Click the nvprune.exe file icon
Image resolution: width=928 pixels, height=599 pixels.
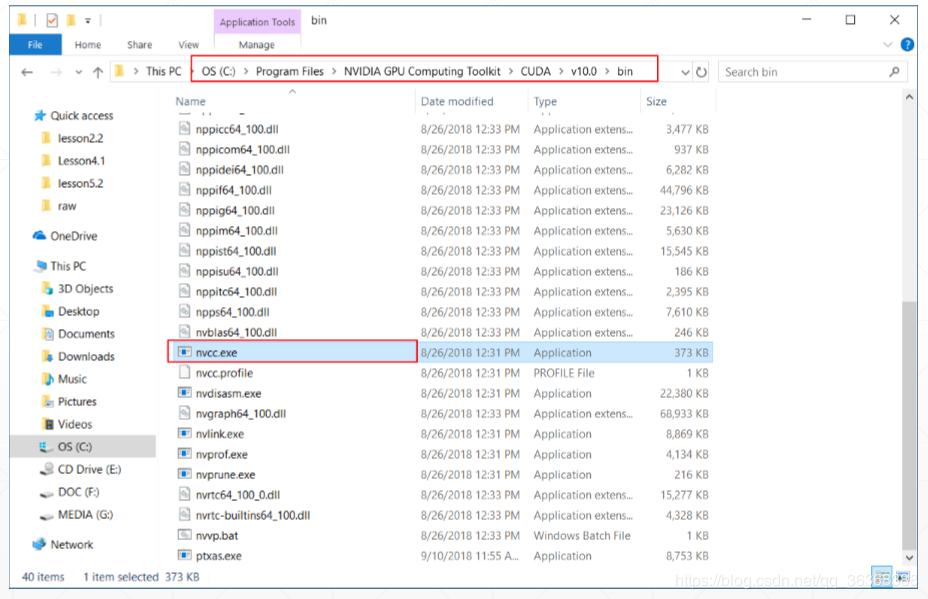pos(185,474)
